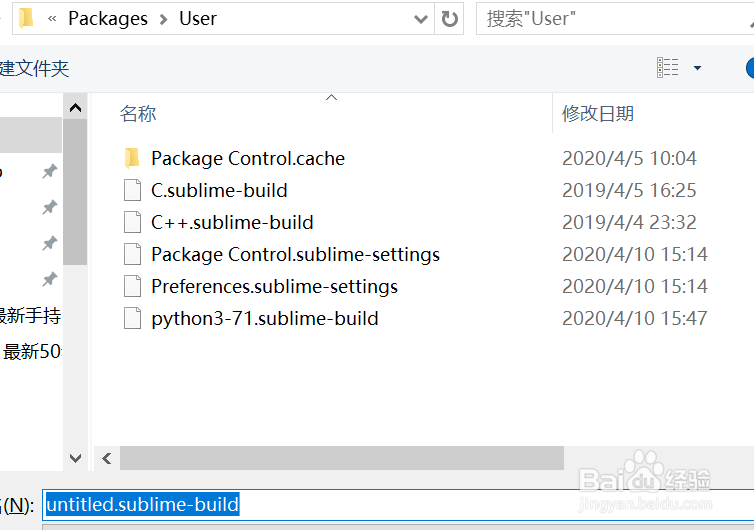Open the address bar history dropdown
The image size is (754, 530).
(420, 18)
